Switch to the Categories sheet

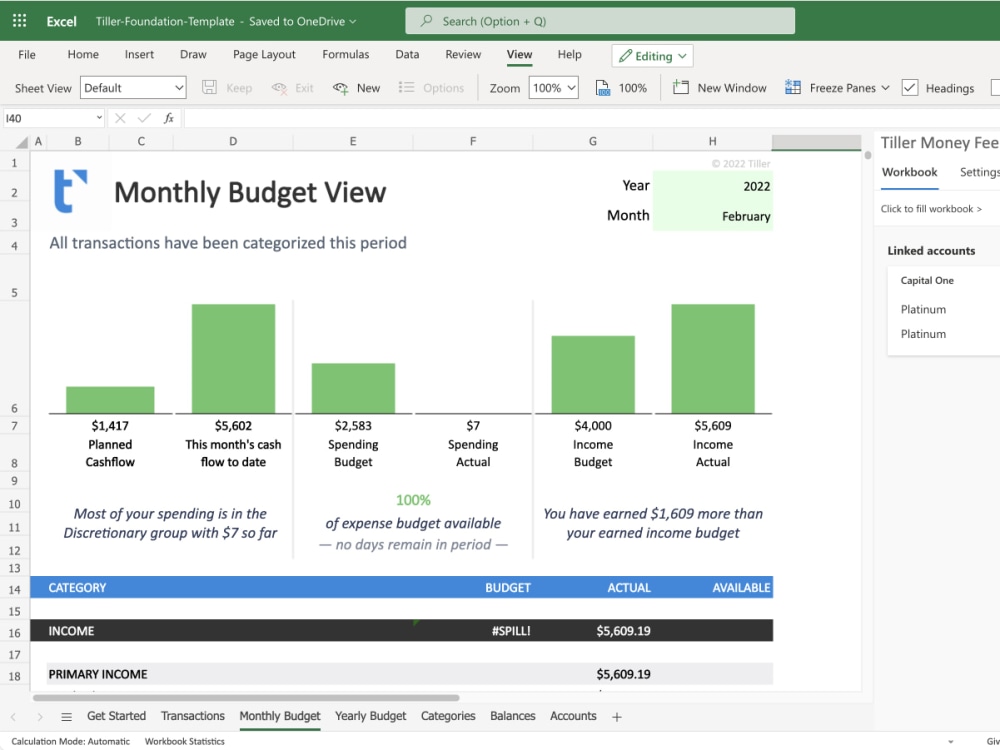[448, 716]
